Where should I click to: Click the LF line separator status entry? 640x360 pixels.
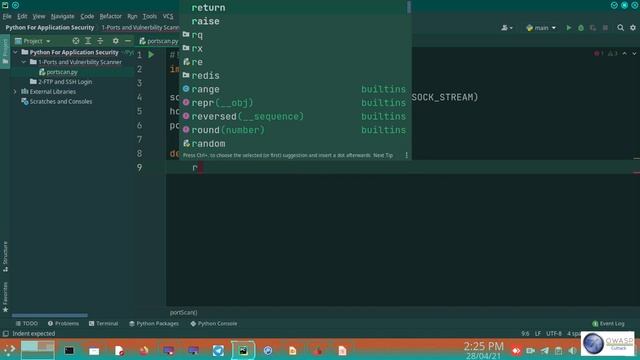[538, 333]
